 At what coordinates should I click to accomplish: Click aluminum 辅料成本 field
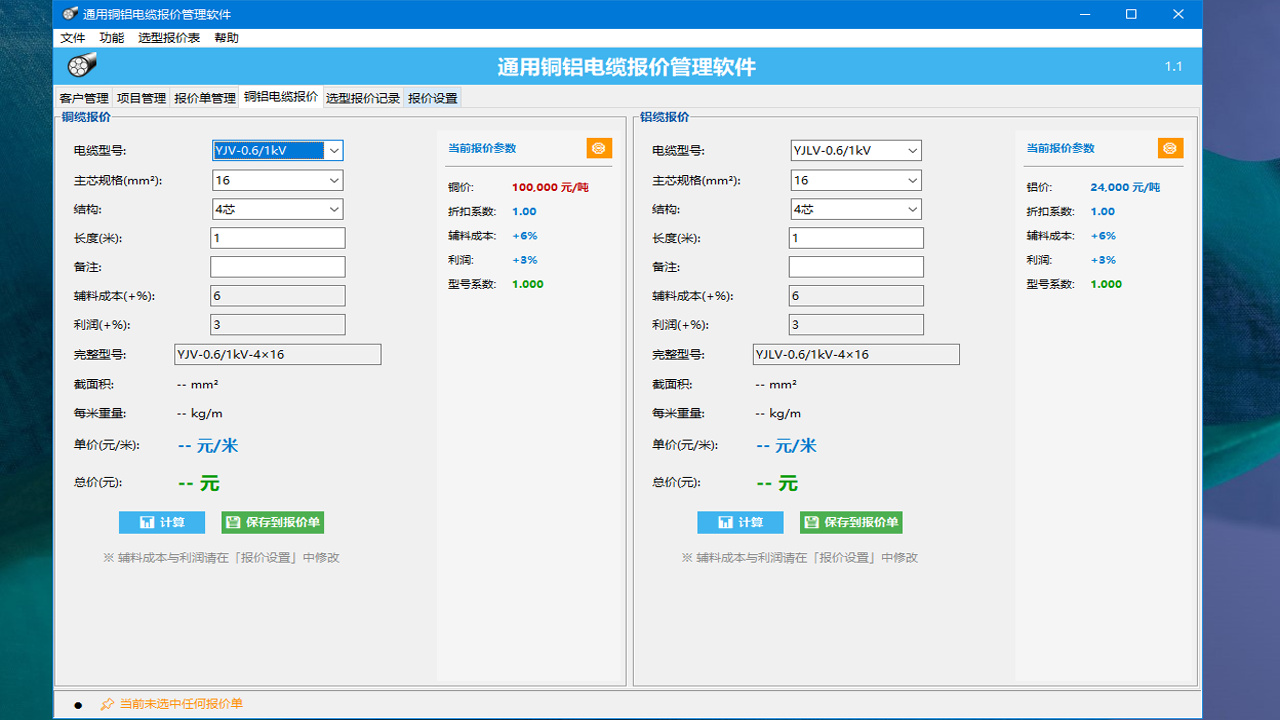[x=856, y=296]
